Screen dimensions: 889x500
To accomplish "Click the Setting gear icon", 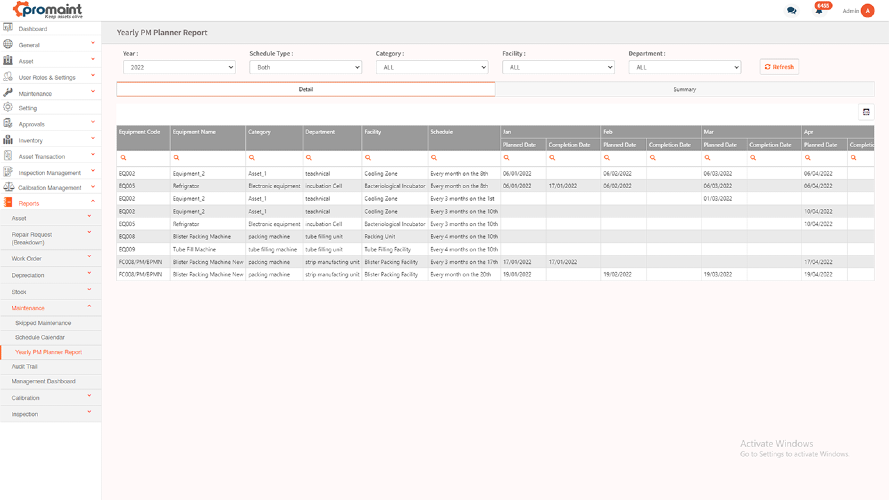I will pos(8,107).
